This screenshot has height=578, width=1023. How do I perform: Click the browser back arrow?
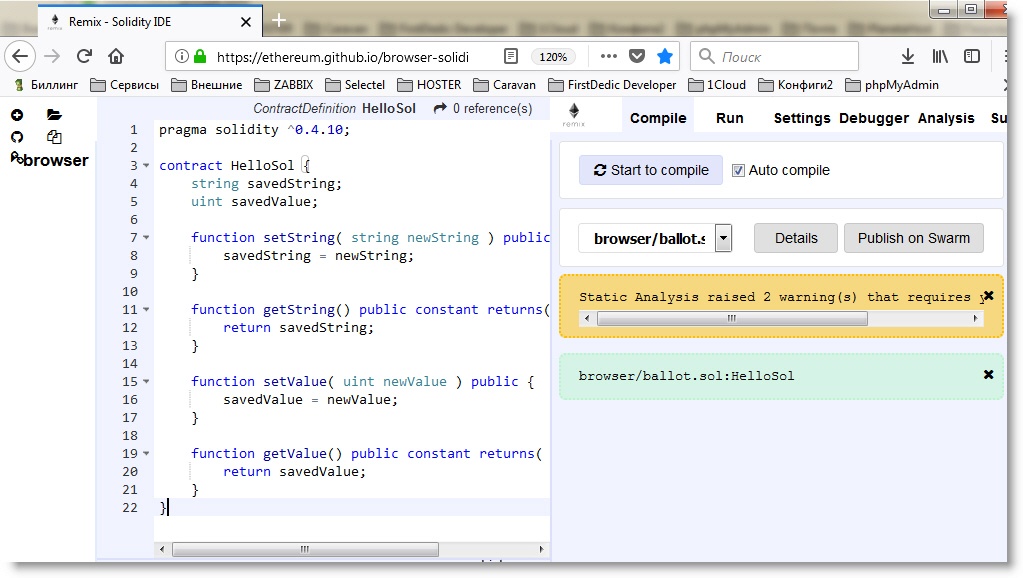pyautogui.click(x=20, y=56)
